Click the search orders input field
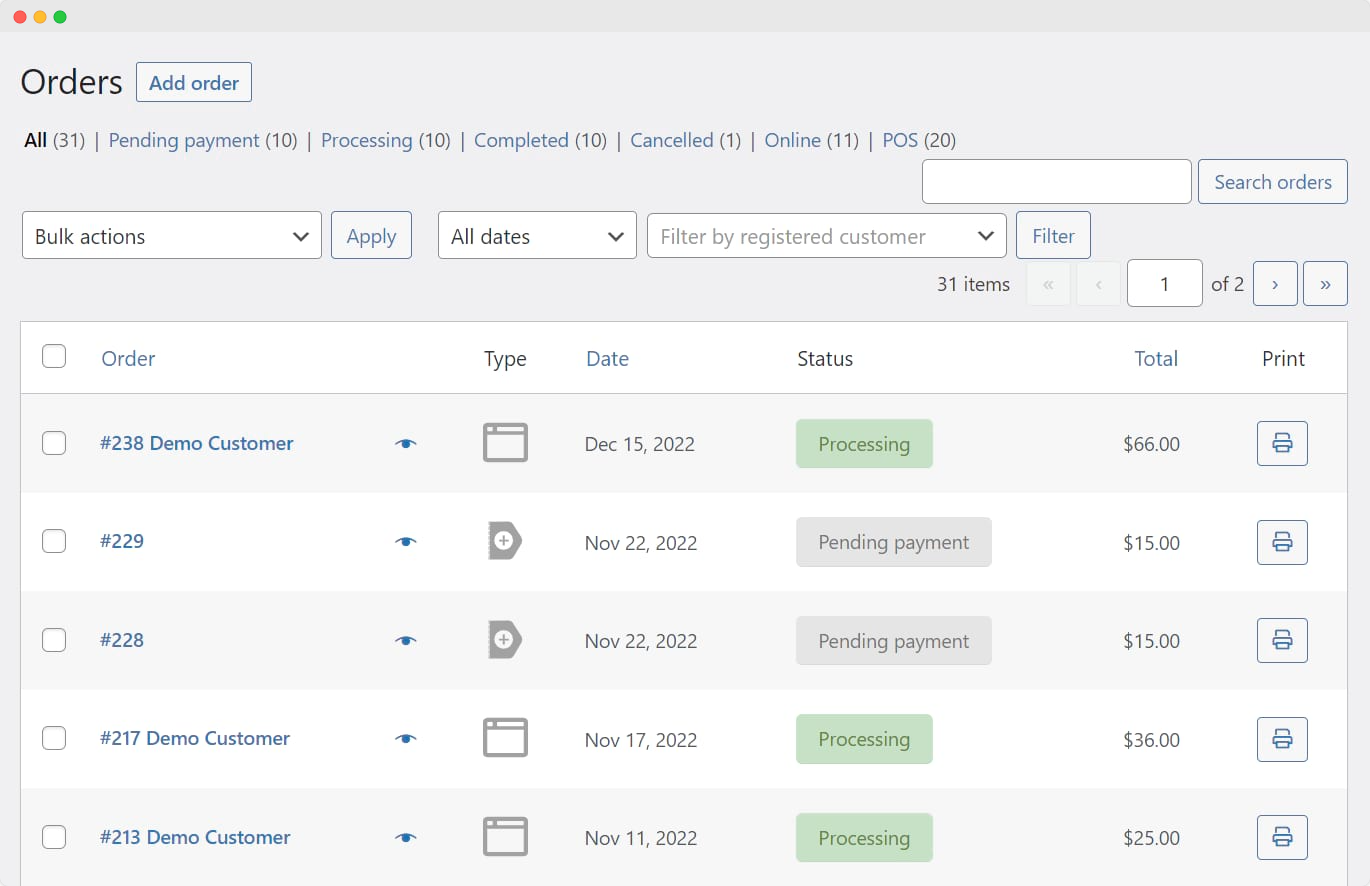 coord(1056,181)
